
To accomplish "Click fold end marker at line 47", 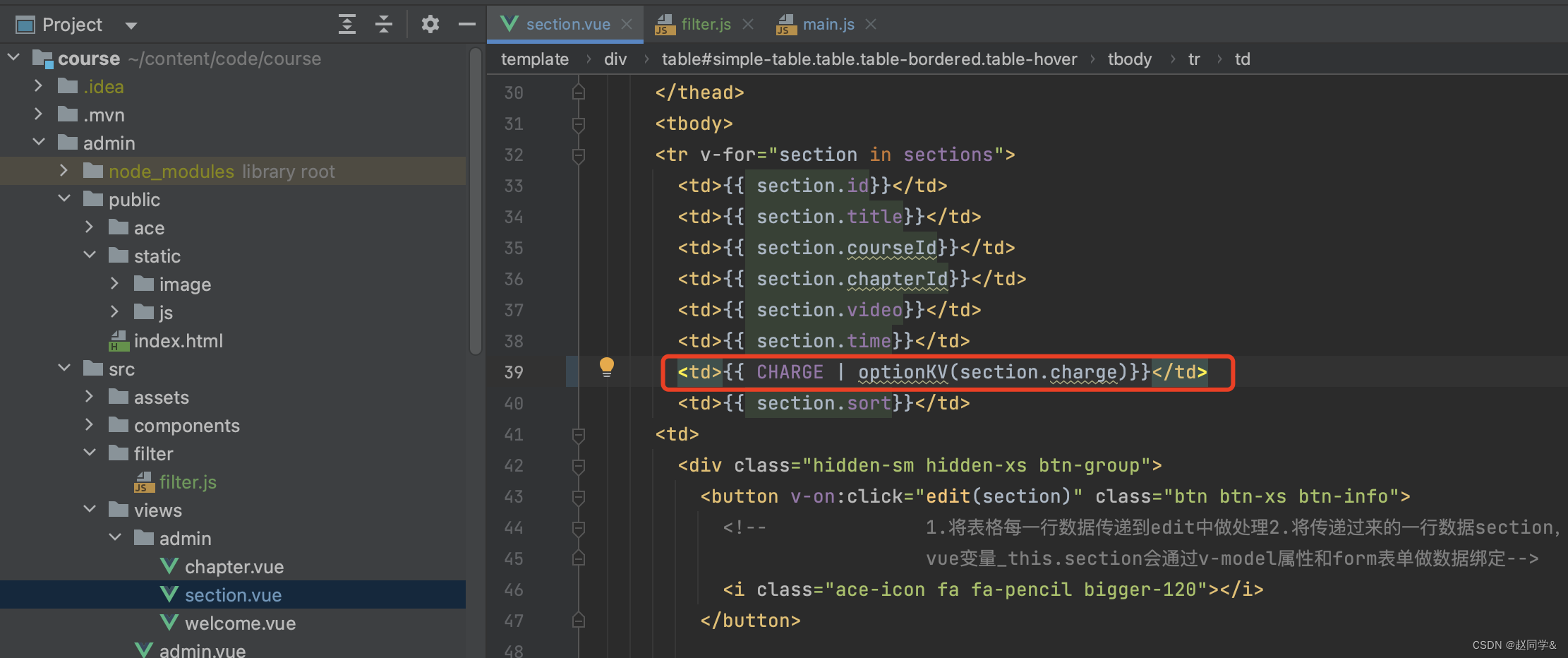I will (579, 620).
